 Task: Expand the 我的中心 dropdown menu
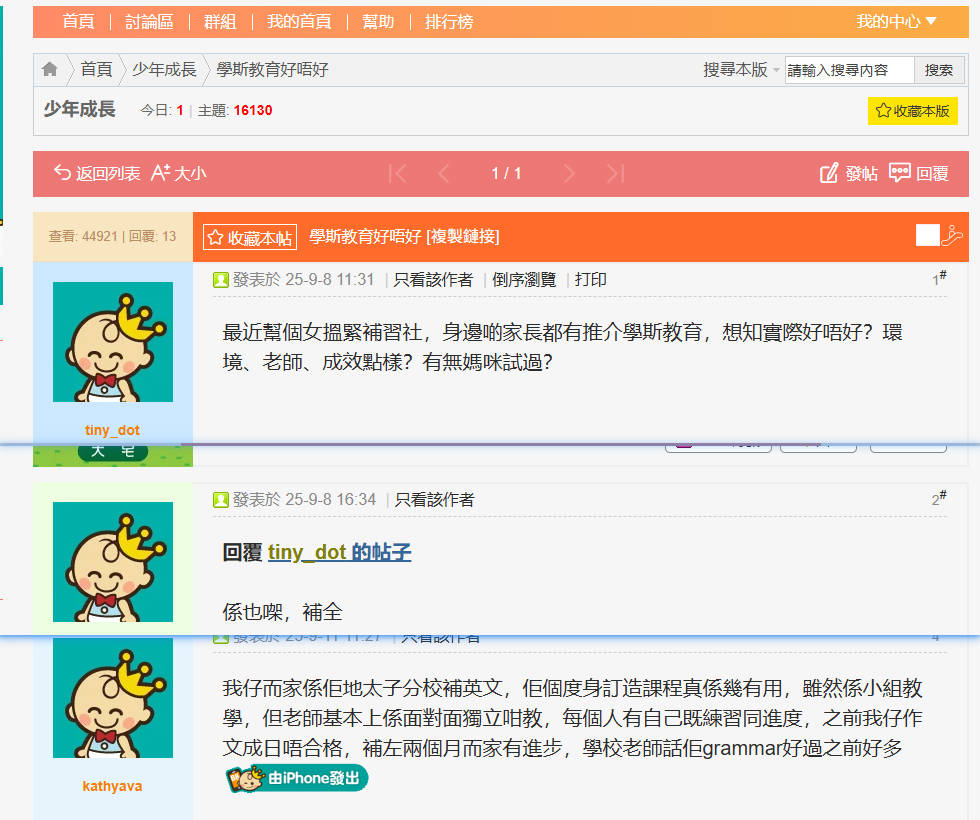click(x=896, y=22)
